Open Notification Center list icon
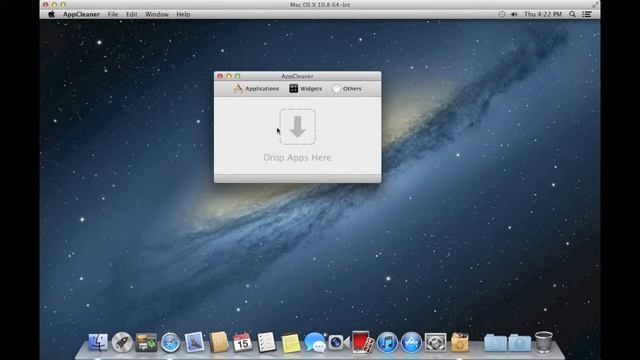Image resolution: width=640 pixels, height=360 pixels. click(x=587, y=14)
